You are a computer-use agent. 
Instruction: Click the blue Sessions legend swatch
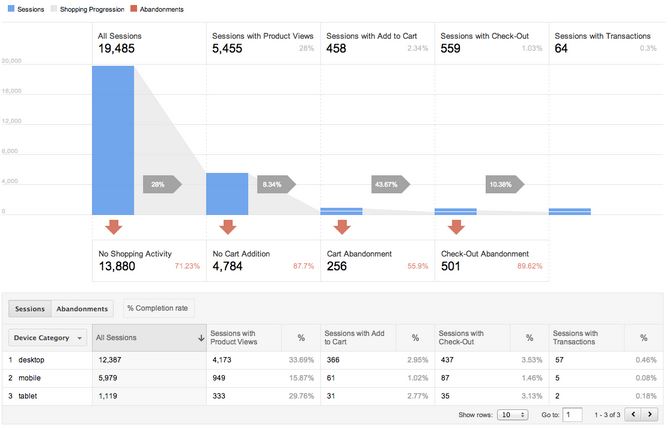click(9, 8)
